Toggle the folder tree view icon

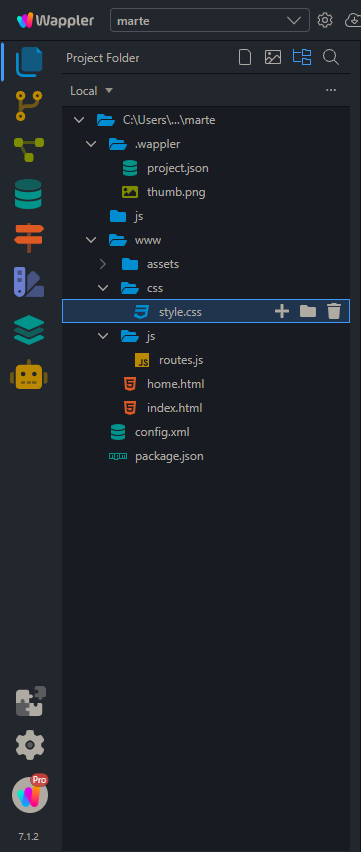[302, 58]
